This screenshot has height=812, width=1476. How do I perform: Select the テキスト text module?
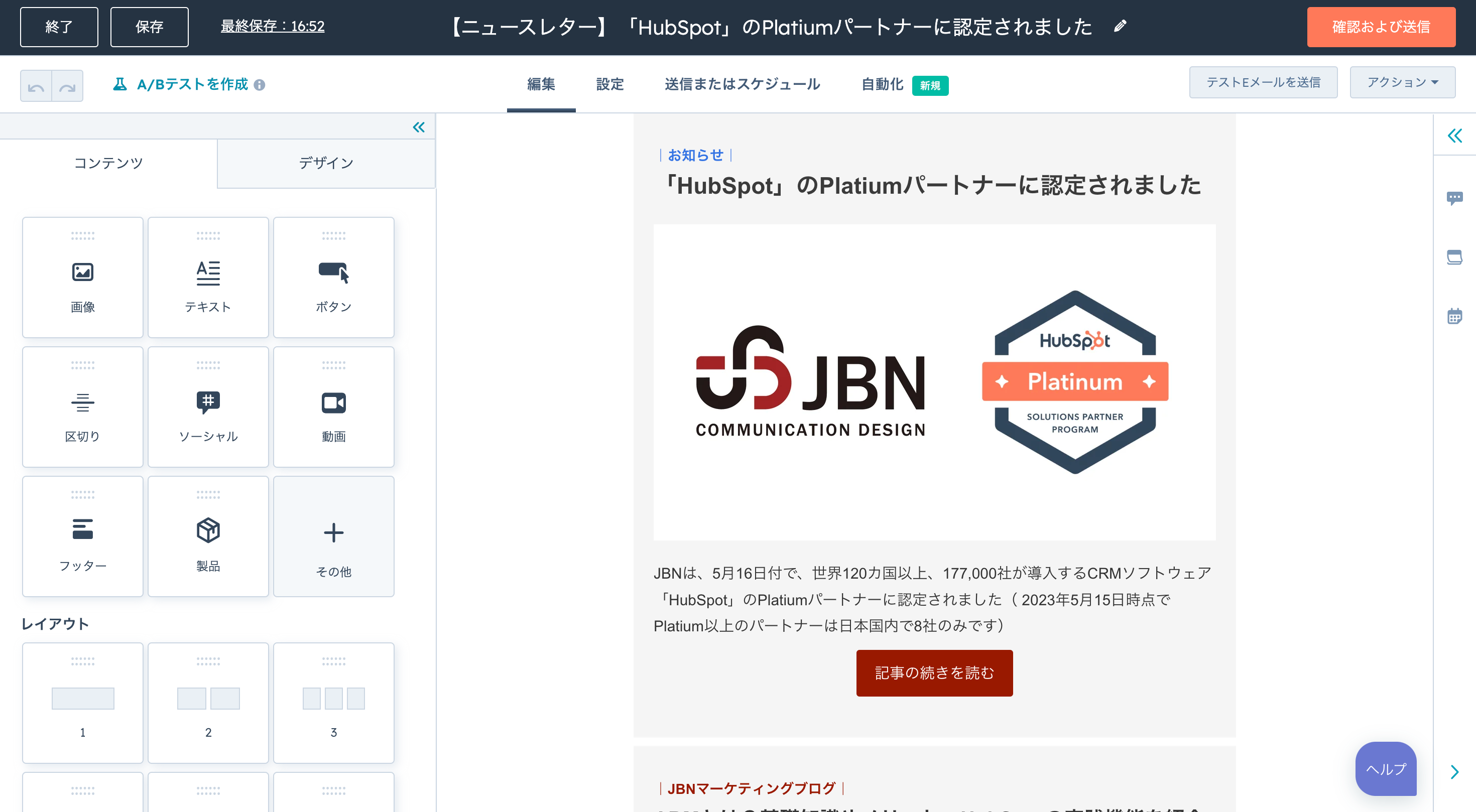(x=208, y=277)
